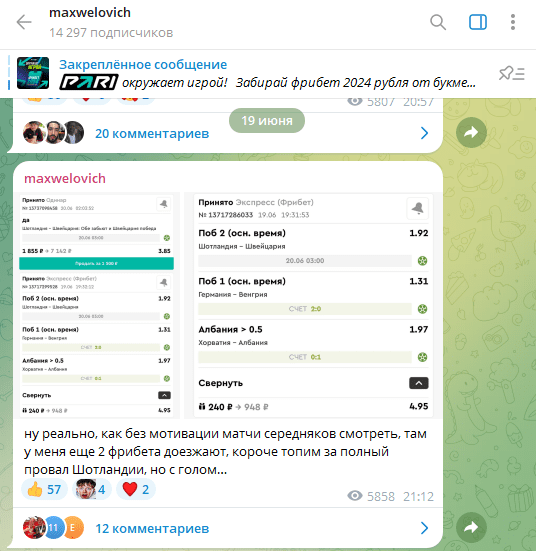
Task: Open the right express bet screenshot
Action: [x=313, y=305]
